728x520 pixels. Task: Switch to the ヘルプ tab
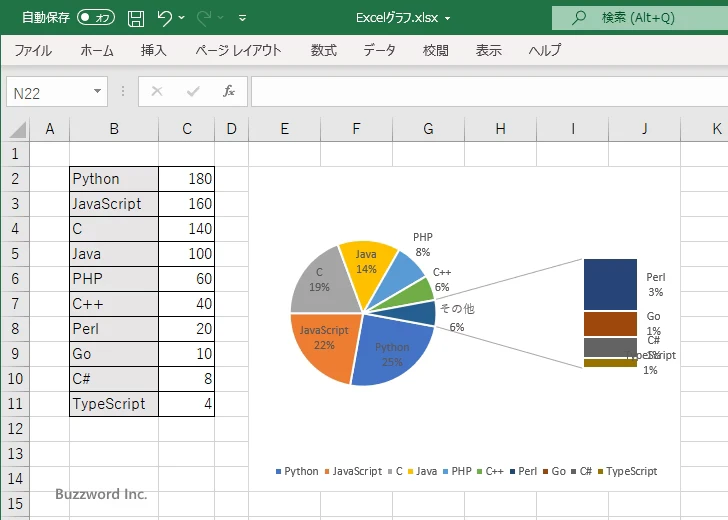point(545,50)
